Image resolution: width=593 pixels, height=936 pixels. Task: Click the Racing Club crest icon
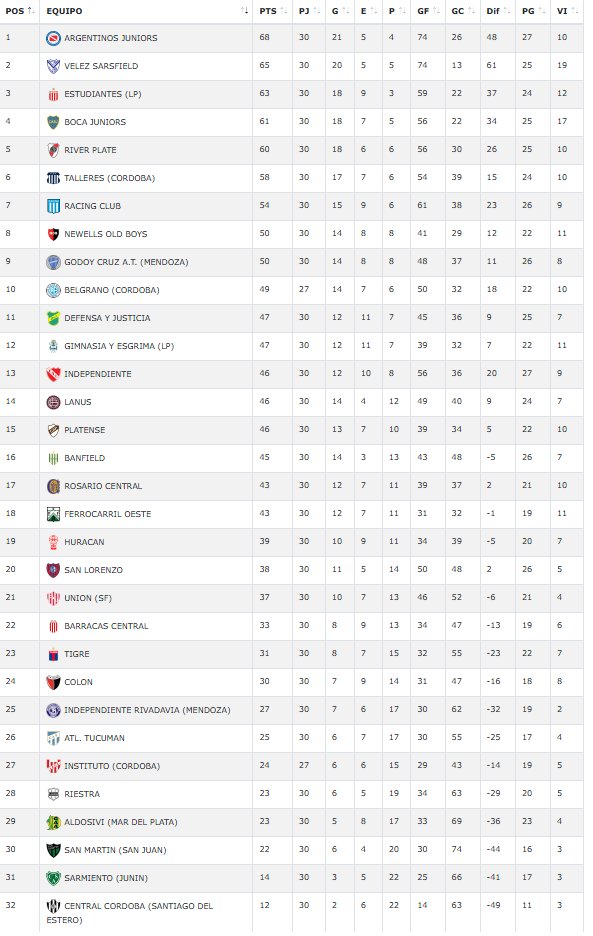(53, 207)
